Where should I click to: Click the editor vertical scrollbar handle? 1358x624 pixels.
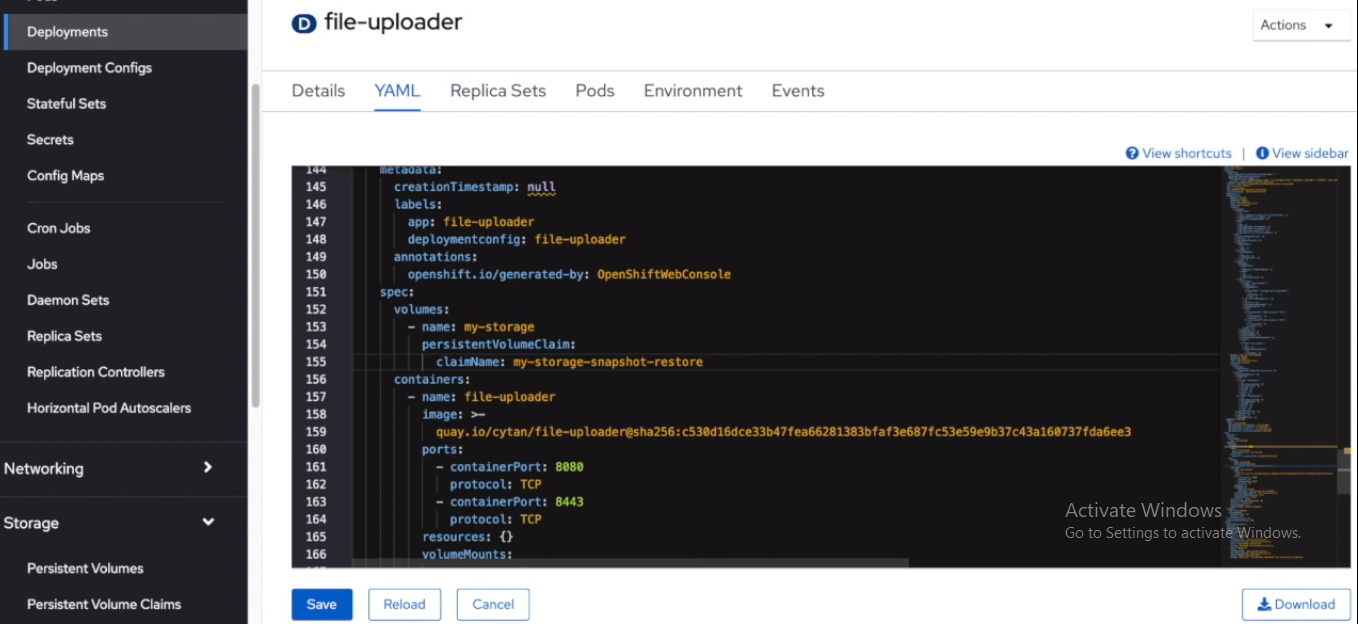click(x=1343, y=471)
